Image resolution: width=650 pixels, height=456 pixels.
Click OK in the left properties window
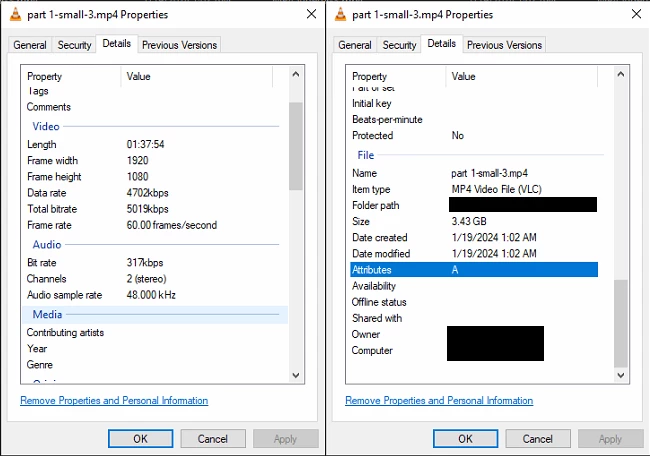click(x=141, y=439)
